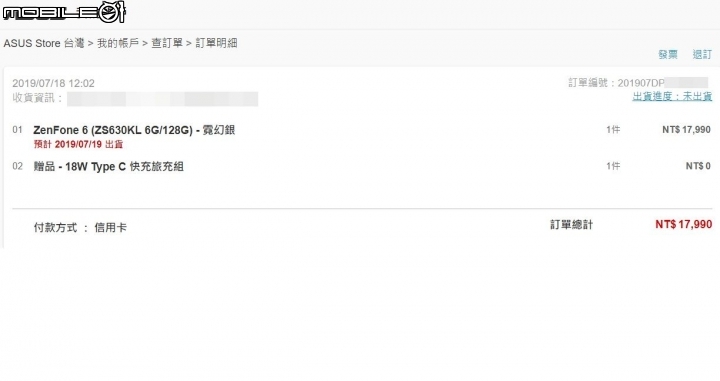Click the Mobile01 logo icon
The height and width of the screenshot is (381, 720).
tap(64, 12)
